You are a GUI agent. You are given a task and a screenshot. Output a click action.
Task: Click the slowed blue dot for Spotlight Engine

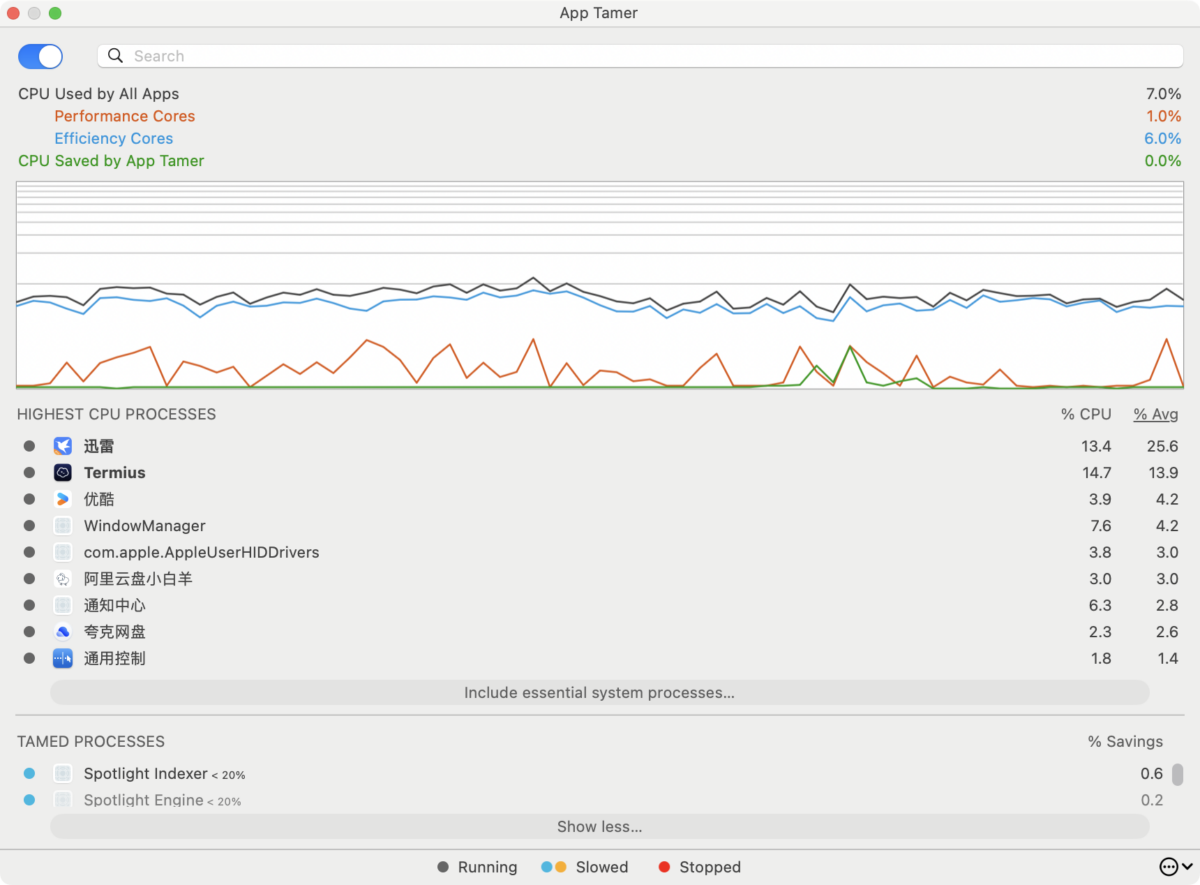pos(29,800)
